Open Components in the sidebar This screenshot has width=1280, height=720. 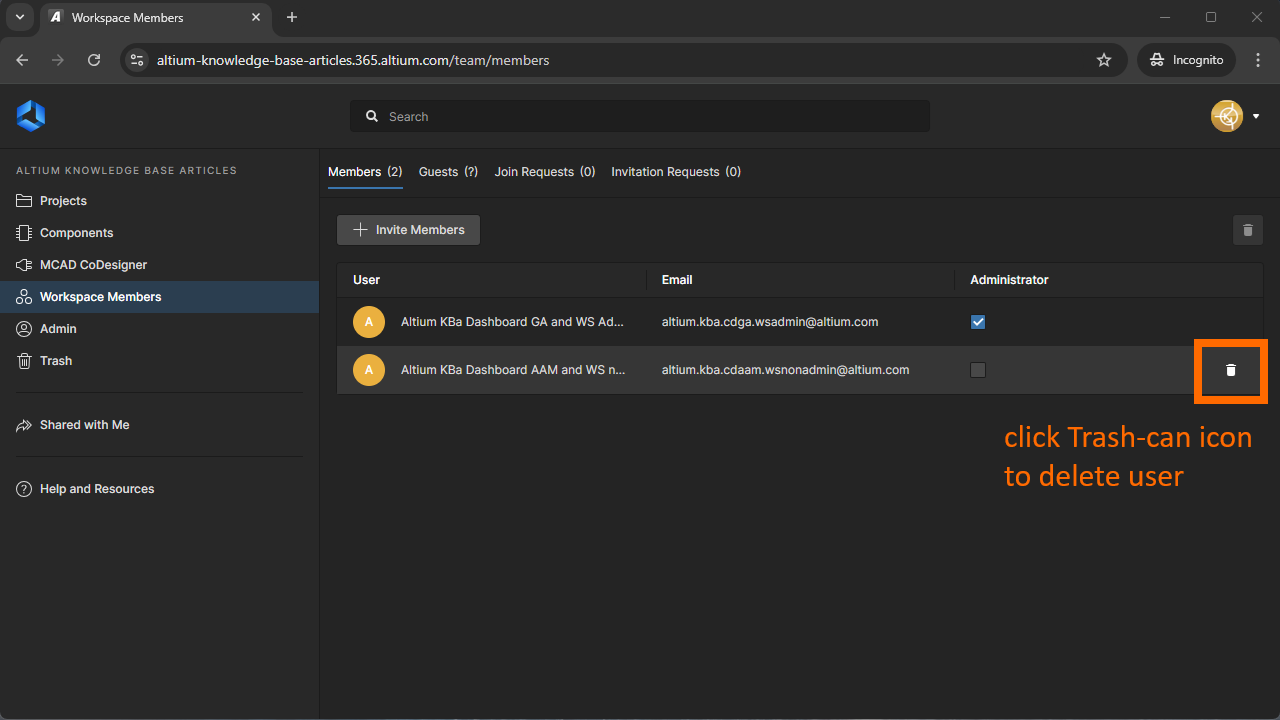pos(76,233)
